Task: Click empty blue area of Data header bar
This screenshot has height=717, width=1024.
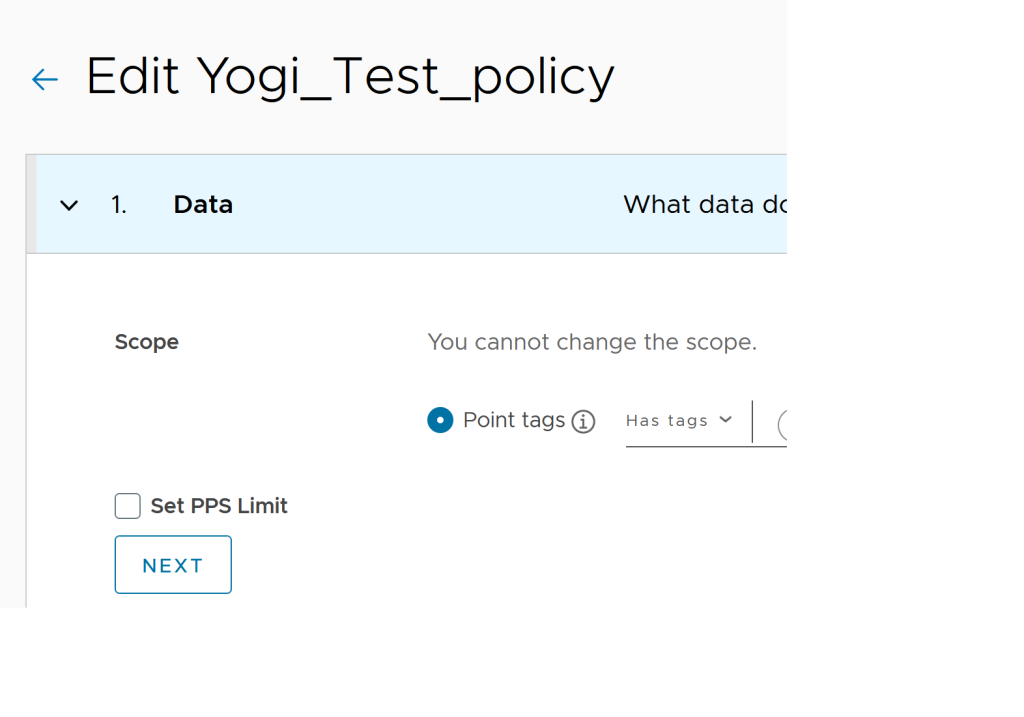Action: point(420,205)
